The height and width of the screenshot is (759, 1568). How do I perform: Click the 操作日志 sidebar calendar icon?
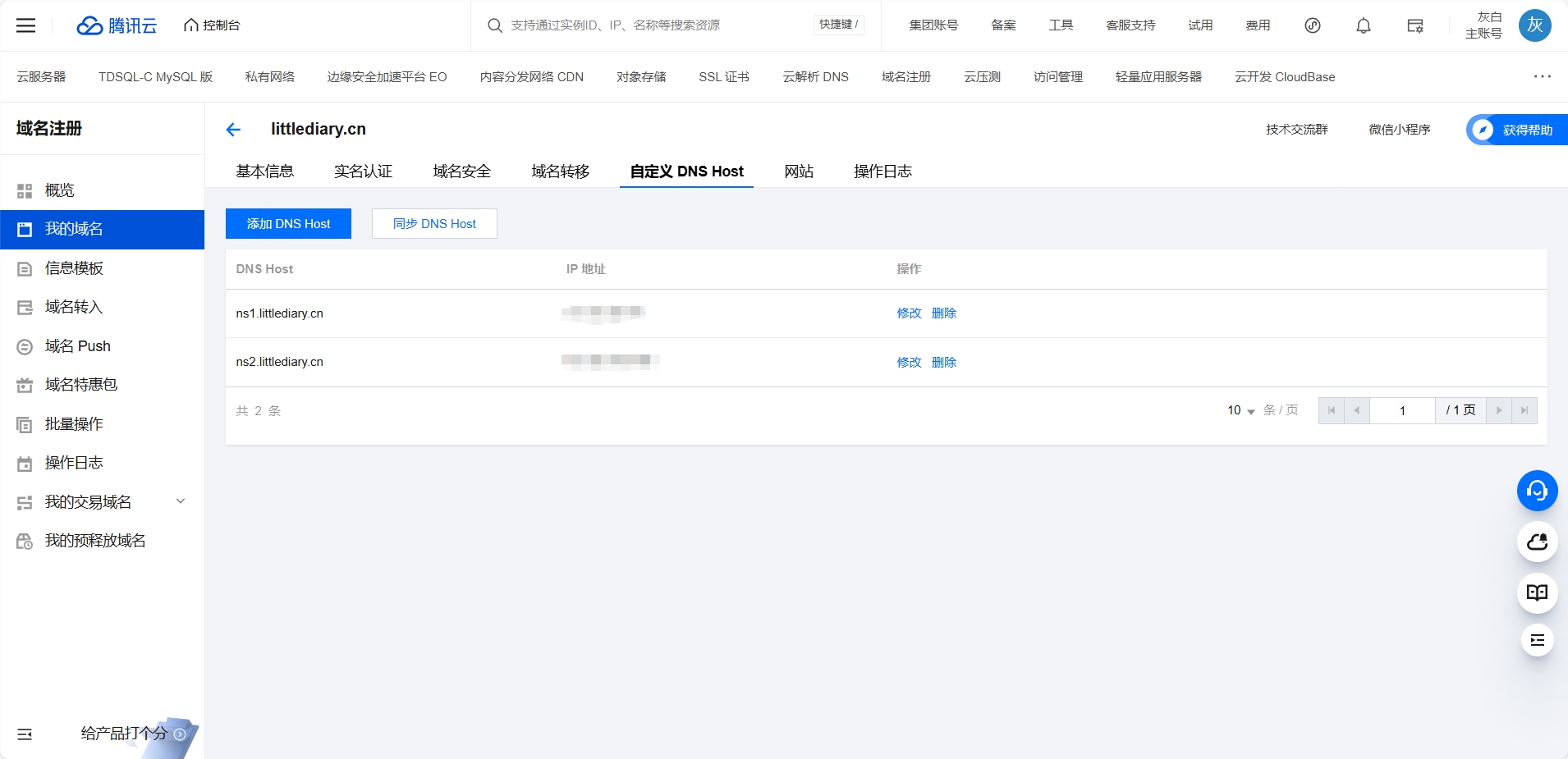(x=25, y=464)
